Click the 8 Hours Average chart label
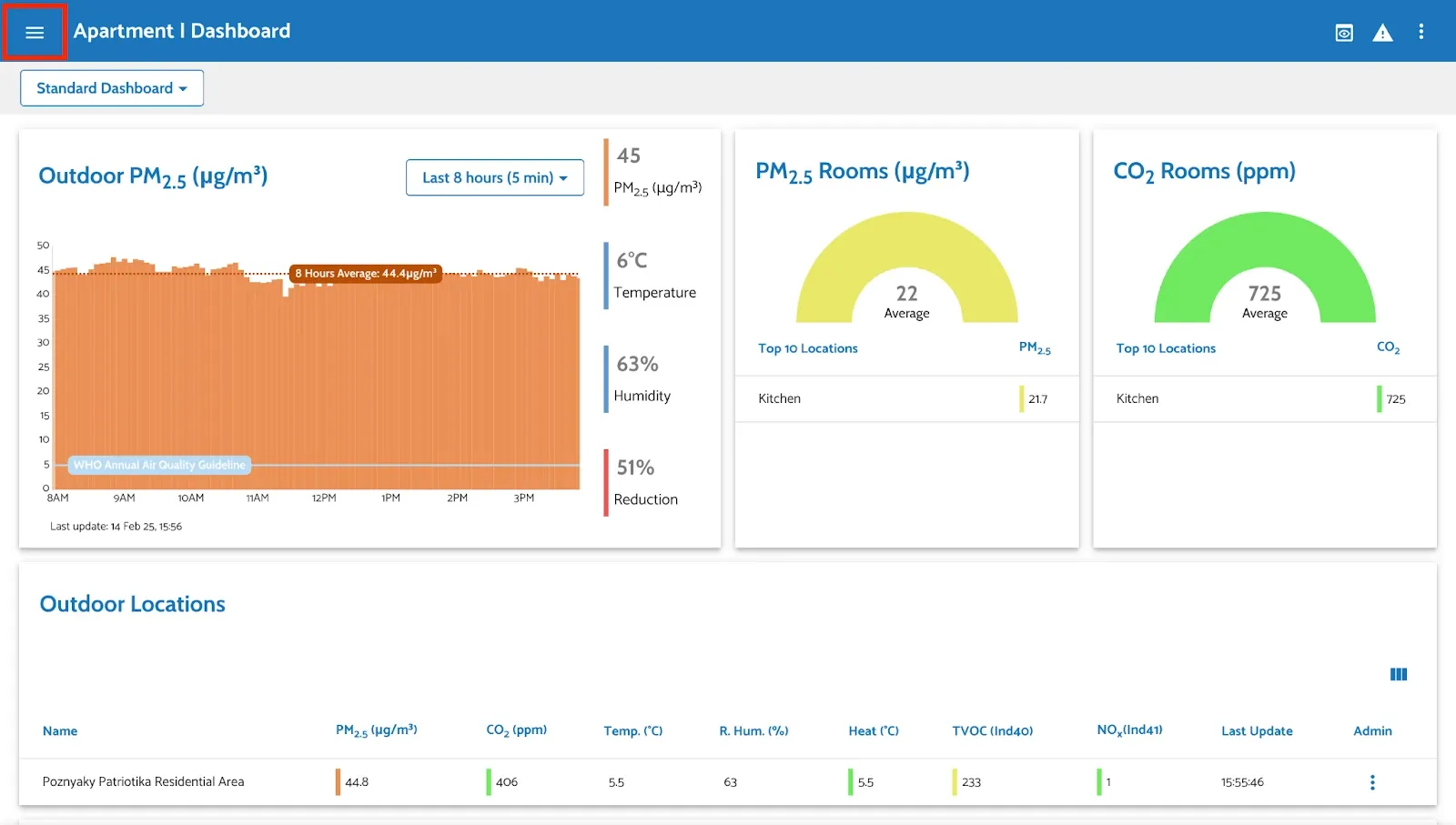 click(366, 274)
